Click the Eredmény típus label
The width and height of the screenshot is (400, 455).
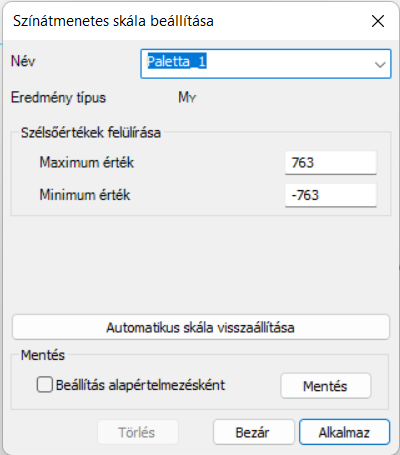[58, 98]
